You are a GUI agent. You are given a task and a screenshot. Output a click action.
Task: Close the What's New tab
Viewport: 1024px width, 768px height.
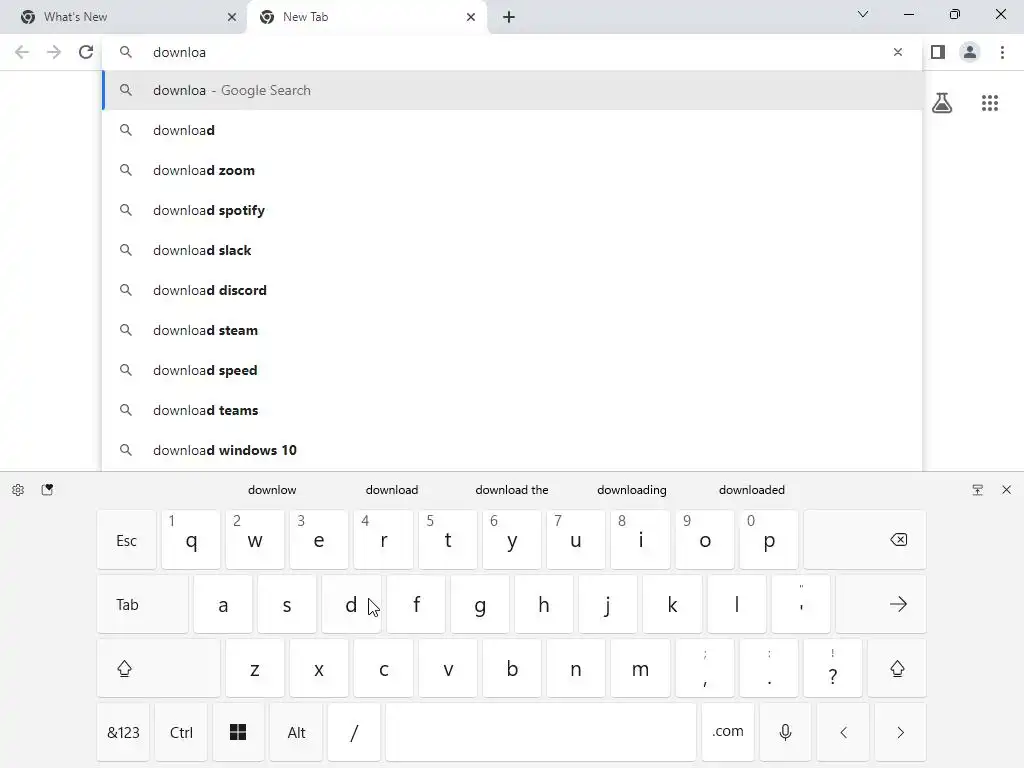coord(232,17)
